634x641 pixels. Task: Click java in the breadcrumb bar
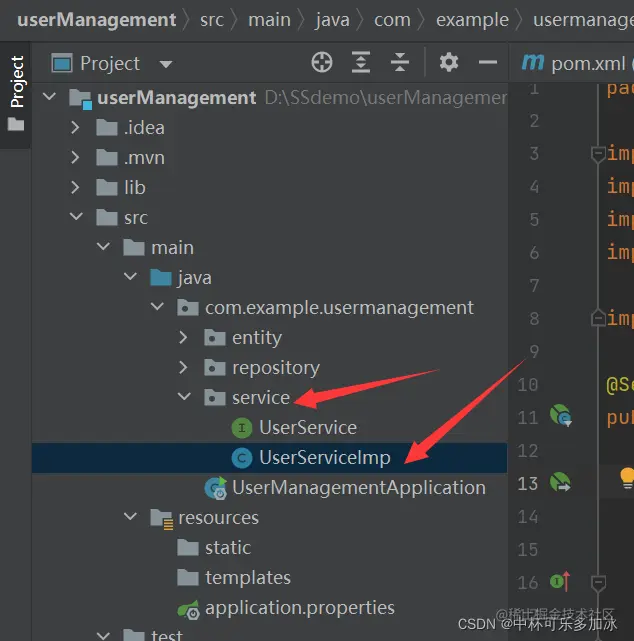[x=332, y=20]
